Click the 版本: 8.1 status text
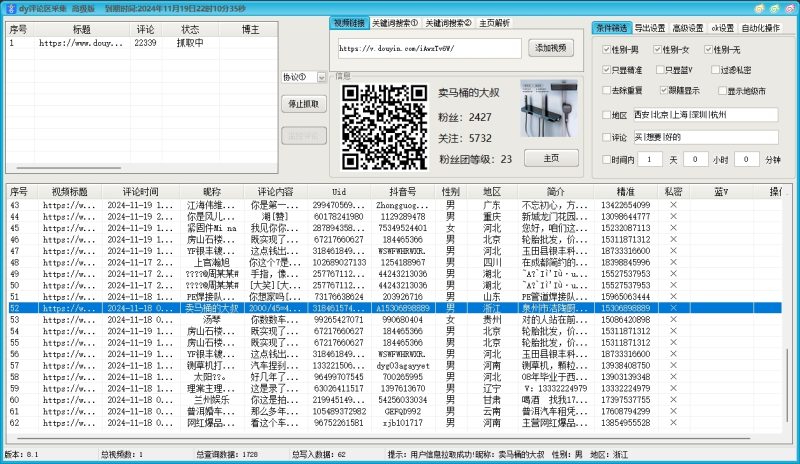 (x=21, y=454)
